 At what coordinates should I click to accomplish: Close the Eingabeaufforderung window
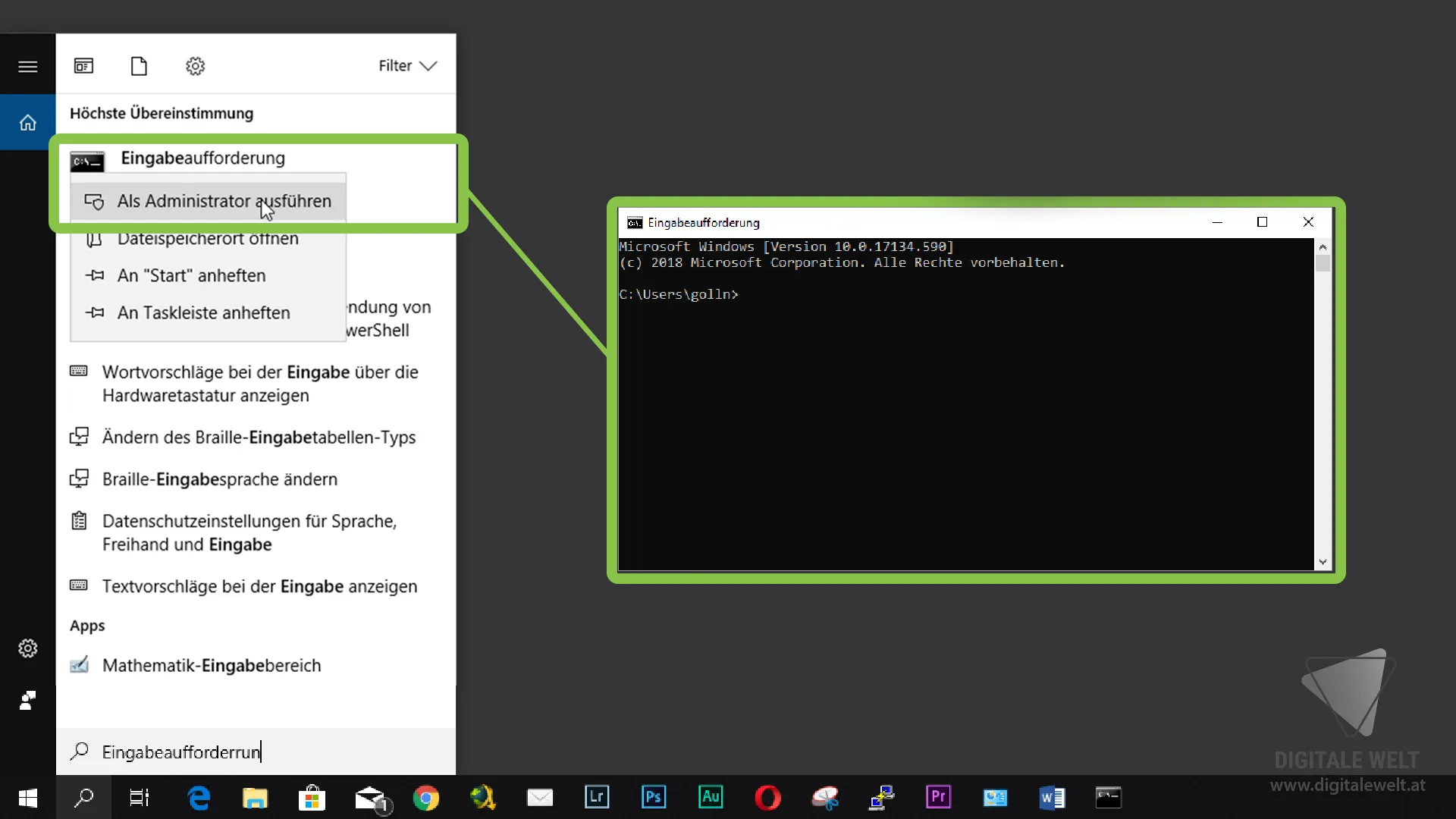tap(1307, 222)
